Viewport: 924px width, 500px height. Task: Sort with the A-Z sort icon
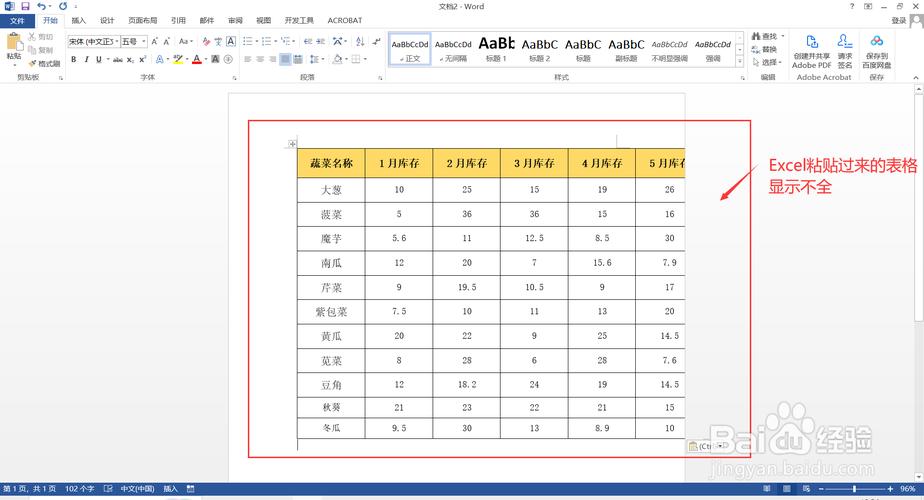[x=360, y=41]
